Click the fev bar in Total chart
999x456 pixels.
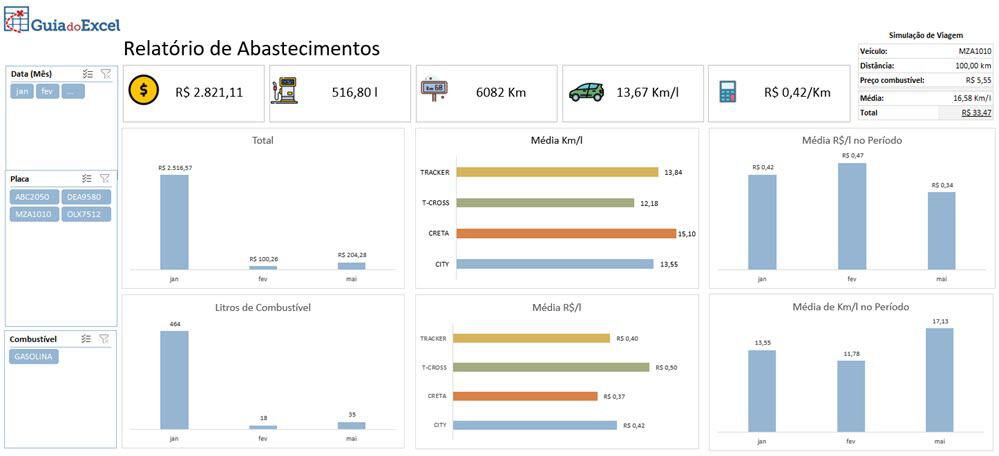click(x=262, y=267)
